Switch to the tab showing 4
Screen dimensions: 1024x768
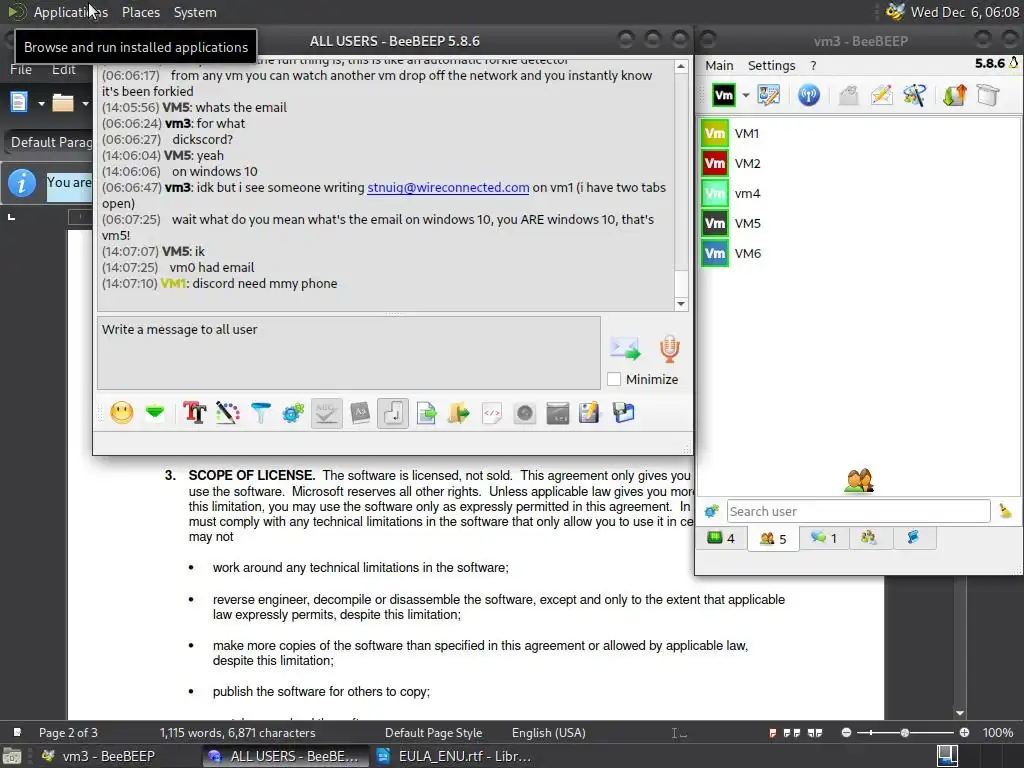(x=722, y=538)
